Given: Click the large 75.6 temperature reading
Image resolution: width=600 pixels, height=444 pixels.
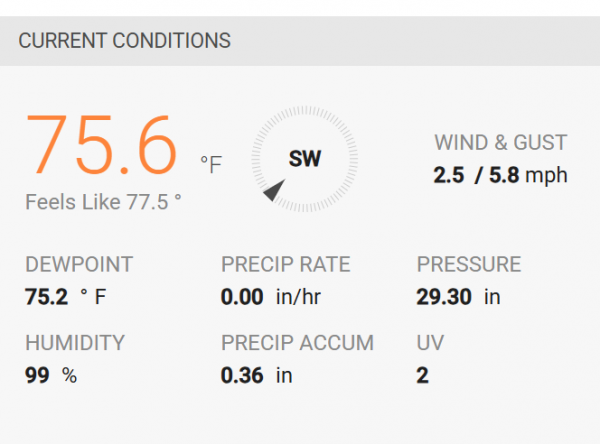Looking at the screenshot, I should click(x=102, y=146).
